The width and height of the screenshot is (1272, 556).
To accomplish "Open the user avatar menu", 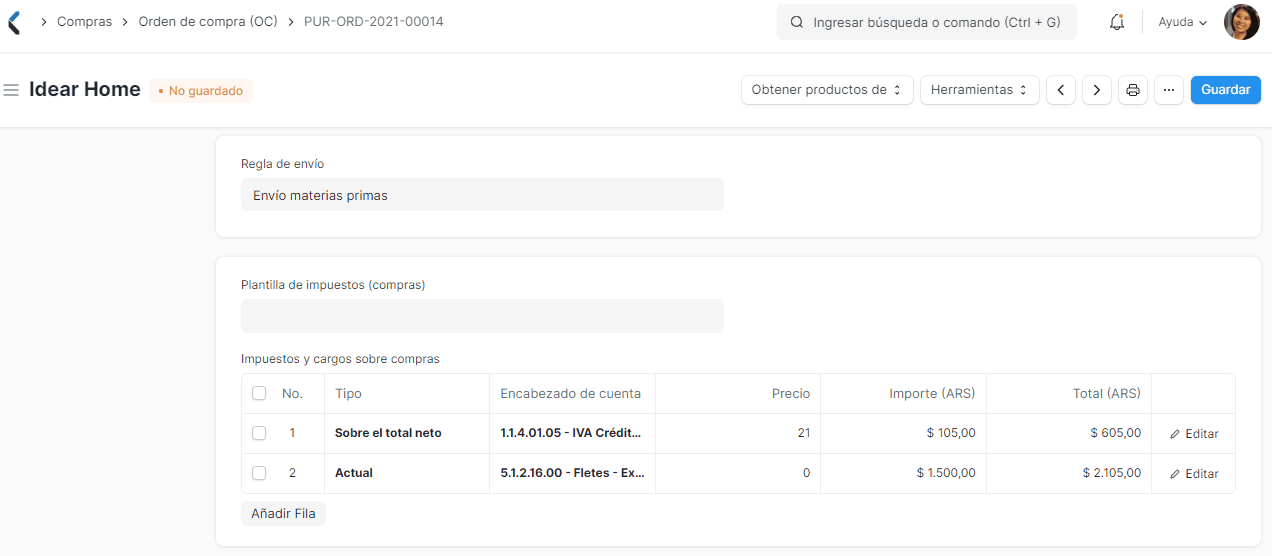I will pyautogui.click(x=1241, y=22).
